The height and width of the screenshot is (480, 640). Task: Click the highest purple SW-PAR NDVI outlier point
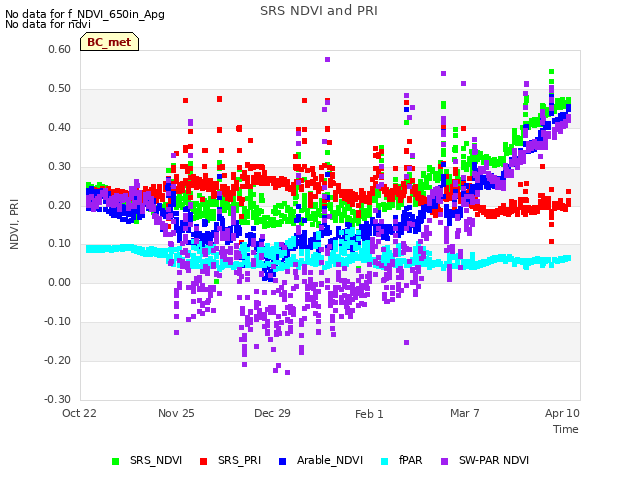[x=327, y=60]
